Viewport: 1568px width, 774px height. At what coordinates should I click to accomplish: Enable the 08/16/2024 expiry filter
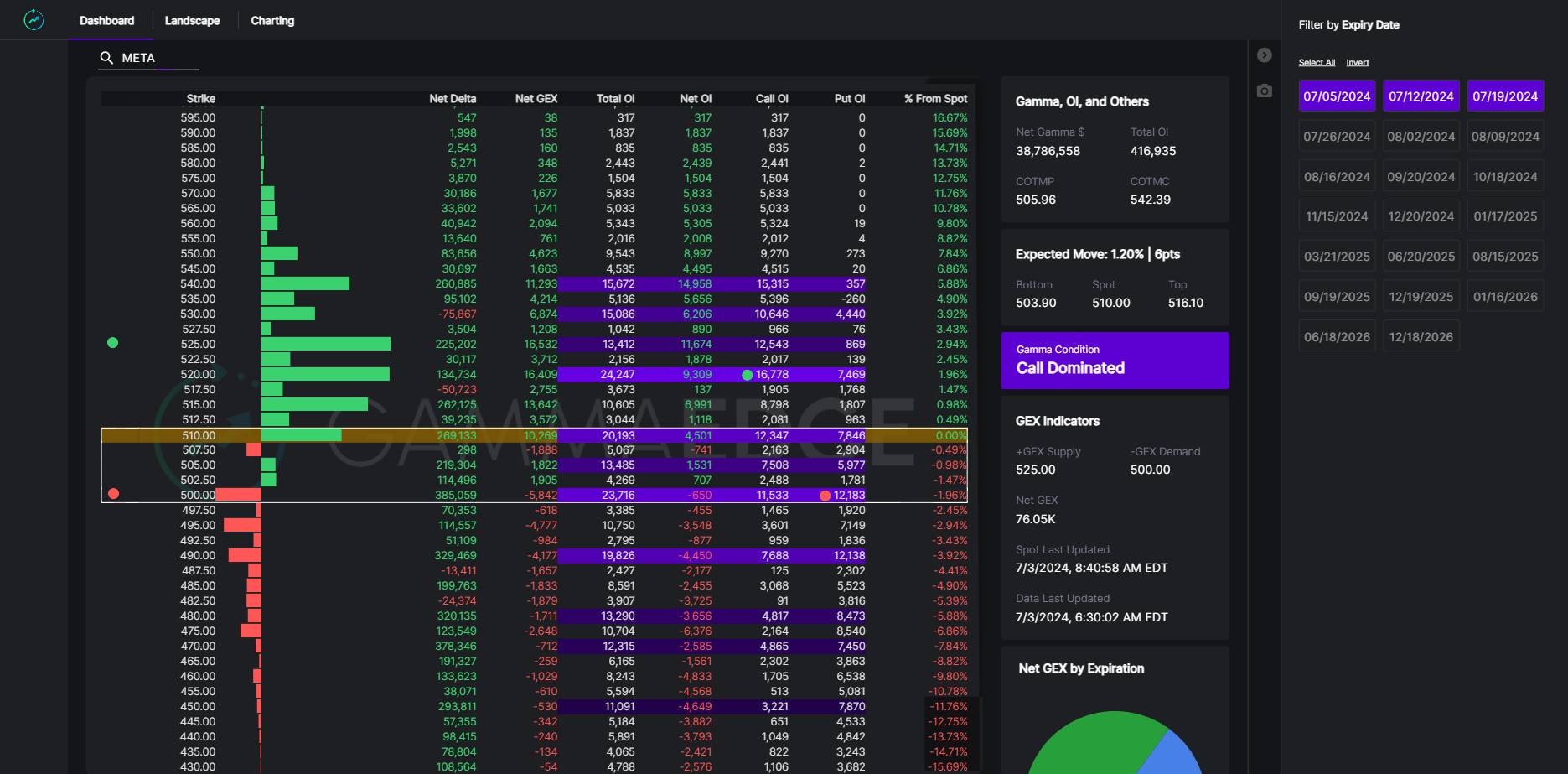pos(1337,176)
